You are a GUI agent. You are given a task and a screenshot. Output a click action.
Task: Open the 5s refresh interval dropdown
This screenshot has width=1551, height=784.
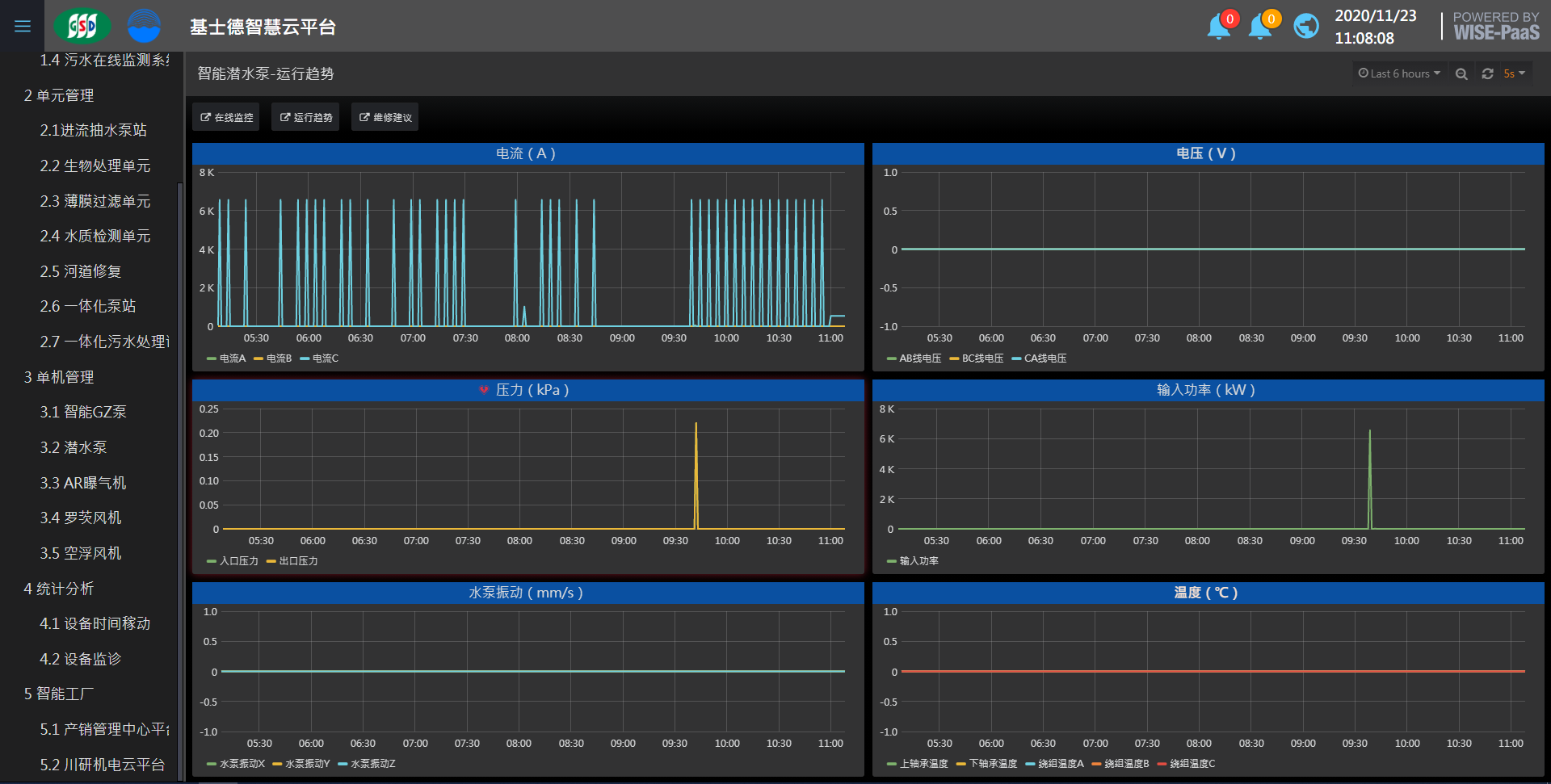pos(1514,73)
